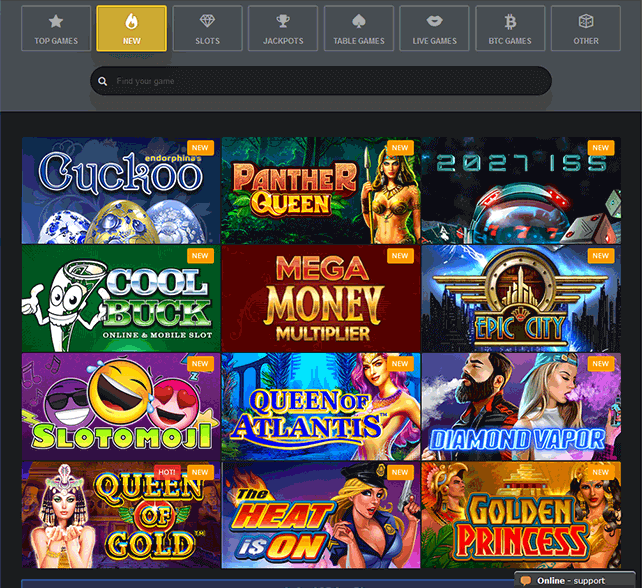Launch the Panther Queen game
This screenshot has width=642, height=588.
pyautogui.click(x=321, y=190)
